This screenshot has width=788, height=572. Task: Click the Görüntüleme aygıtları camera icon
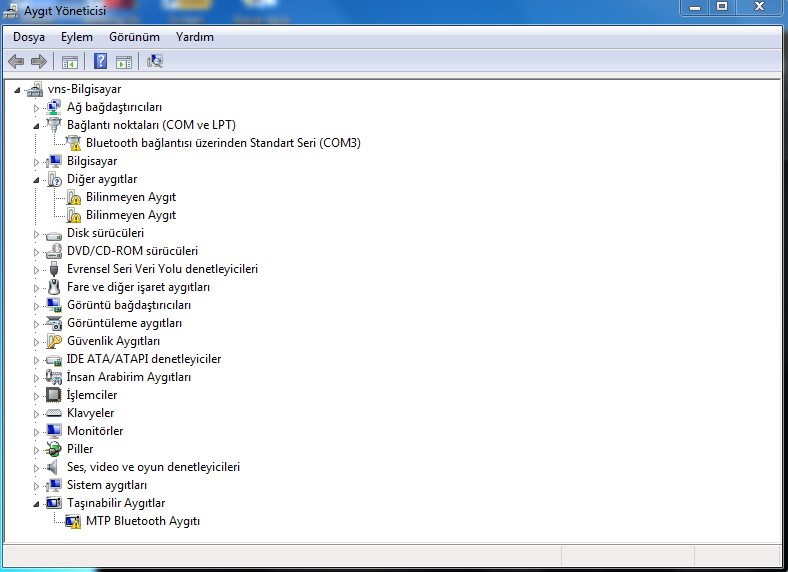click(53, 323)
